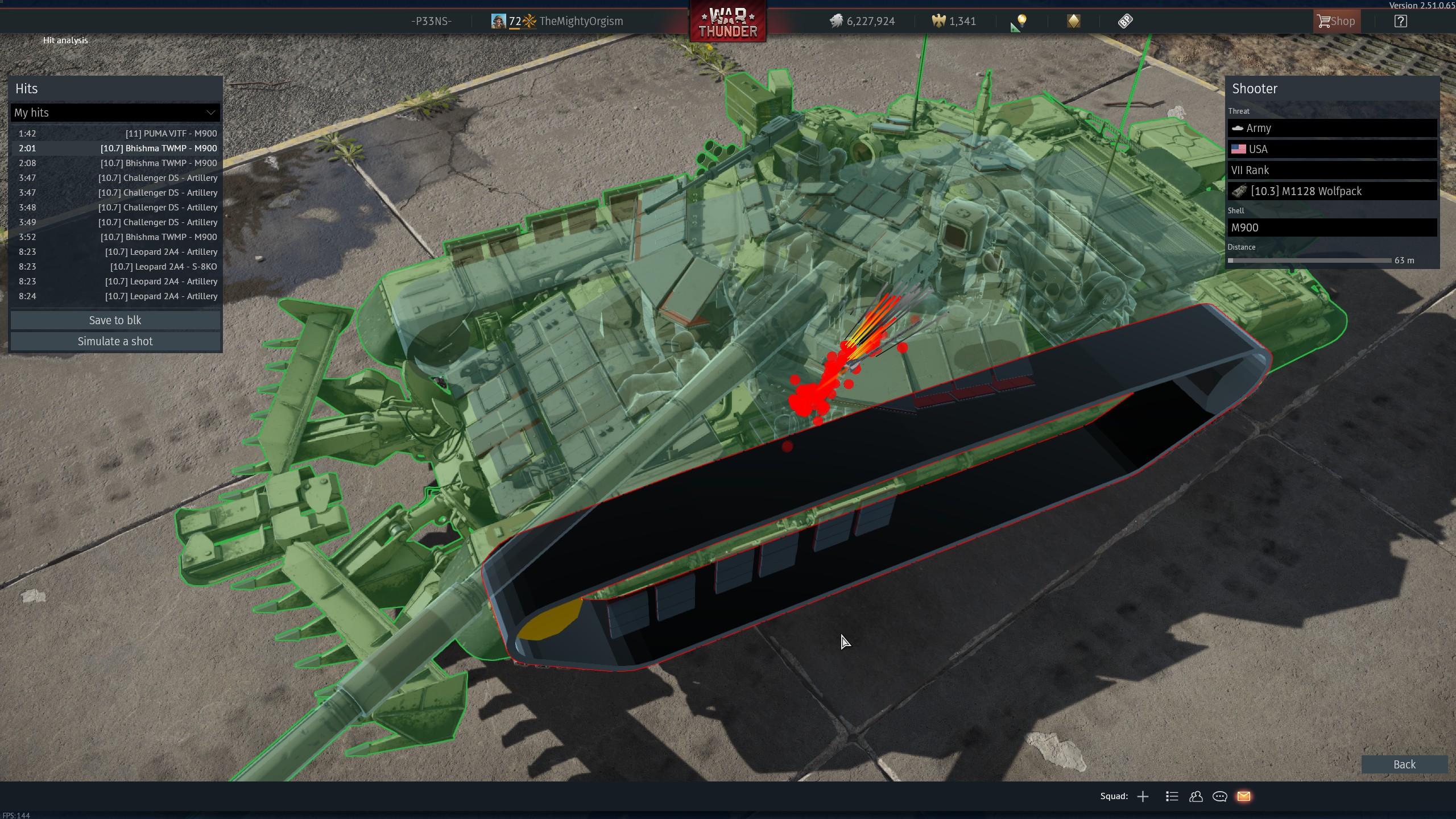
Task: Open the squad list icon
Action: (x=1172, y=796)
